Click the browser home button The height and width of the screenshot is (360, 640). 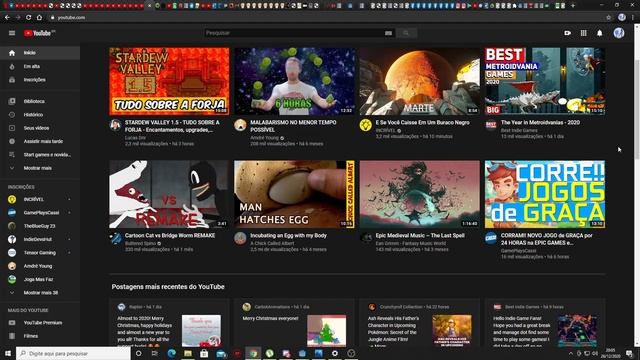tap(39, 18)
